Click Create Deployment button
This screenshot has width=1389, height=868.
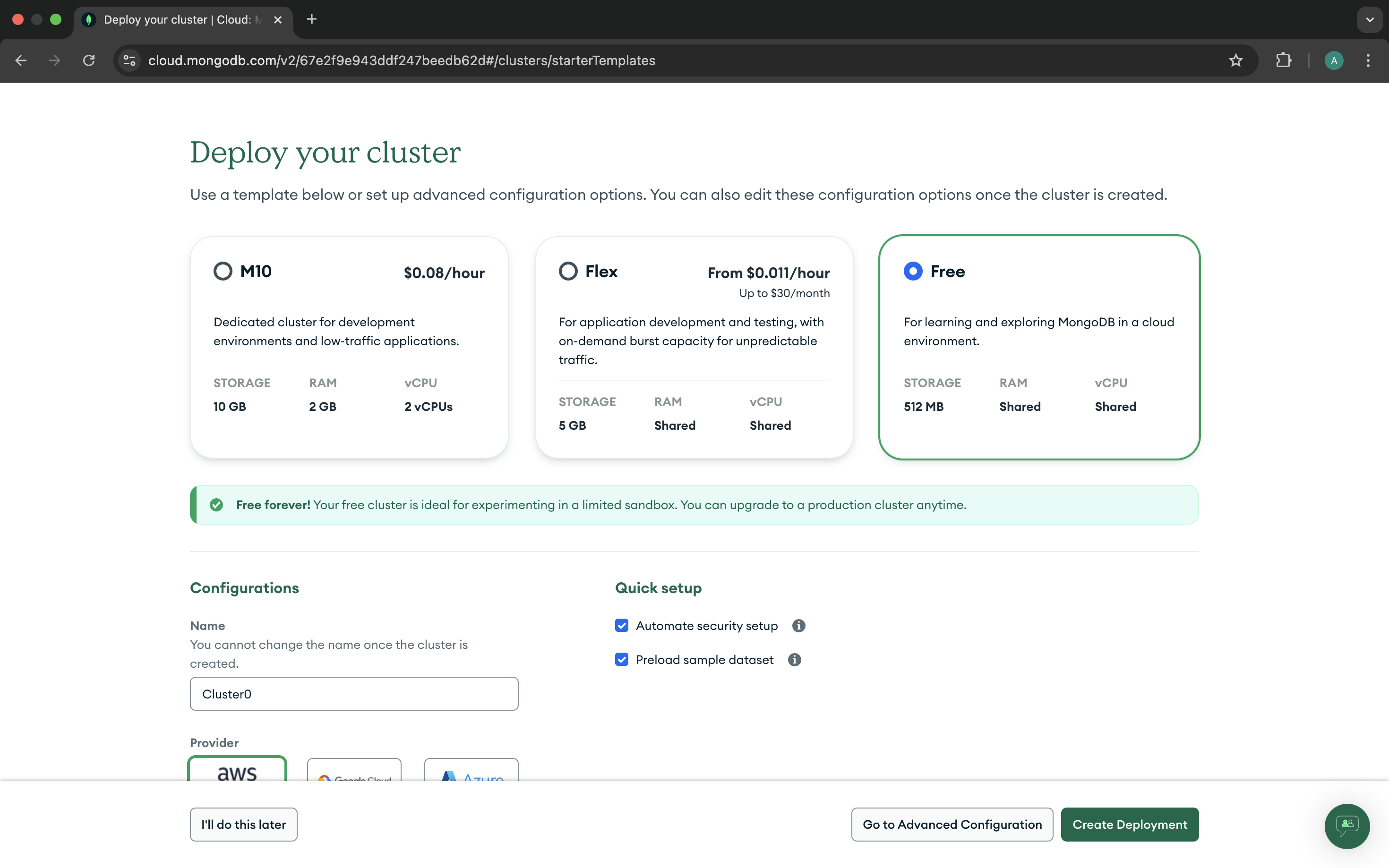coord(1129,825)
